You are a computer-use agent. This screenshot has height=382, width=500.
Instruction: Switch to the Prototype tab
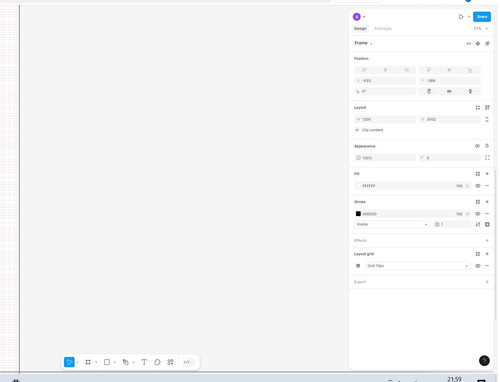[x=383, y=29]
